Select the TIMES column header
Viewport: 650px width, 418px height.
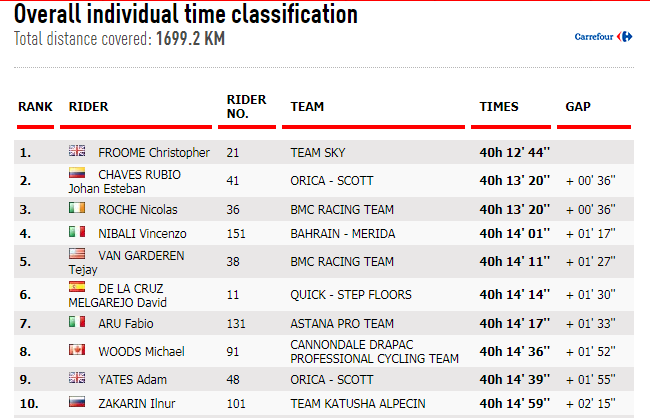coord(499,107)
